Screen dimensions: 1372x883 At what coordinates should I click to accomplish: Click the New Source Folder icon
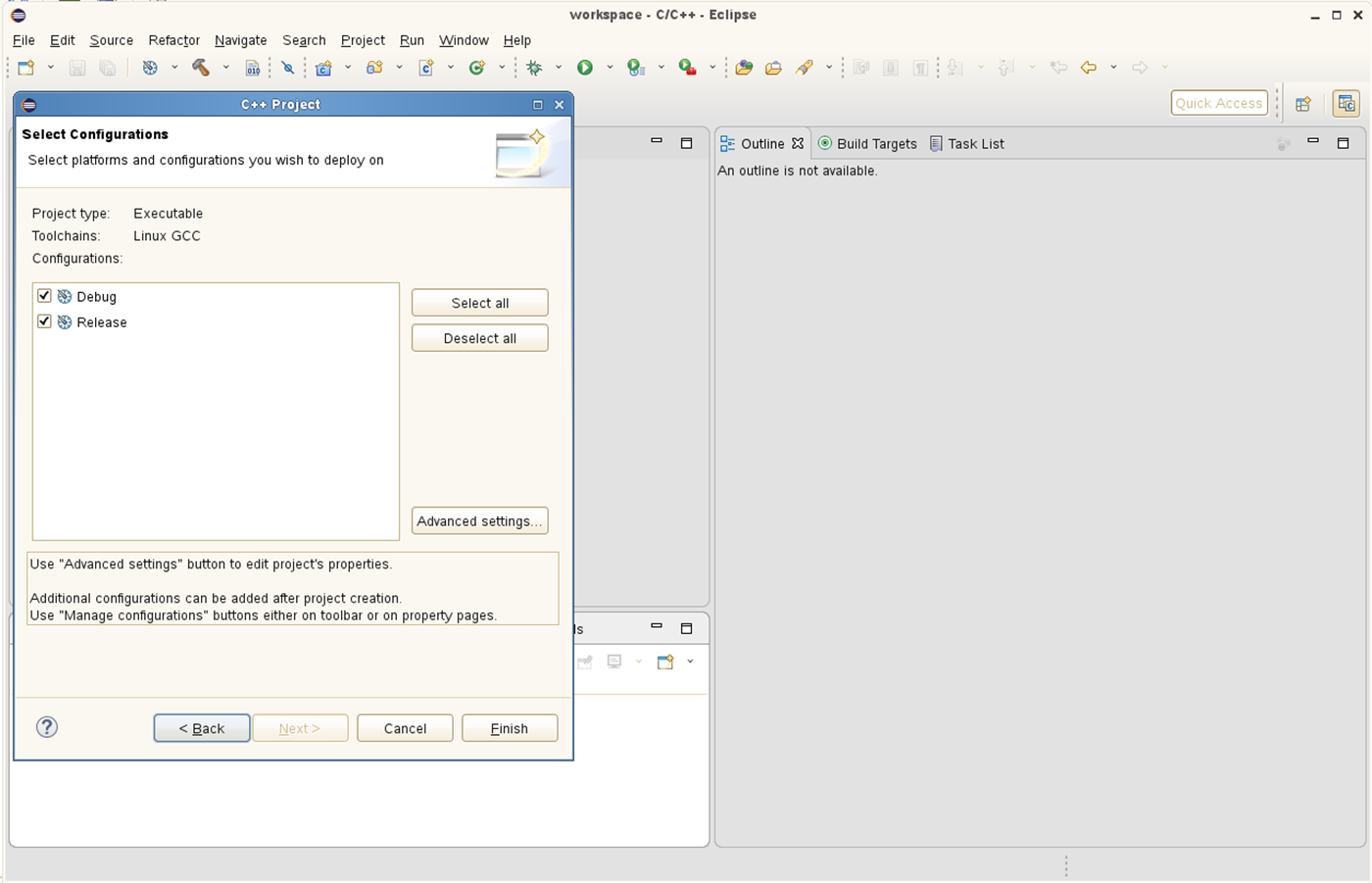[374, 68]
